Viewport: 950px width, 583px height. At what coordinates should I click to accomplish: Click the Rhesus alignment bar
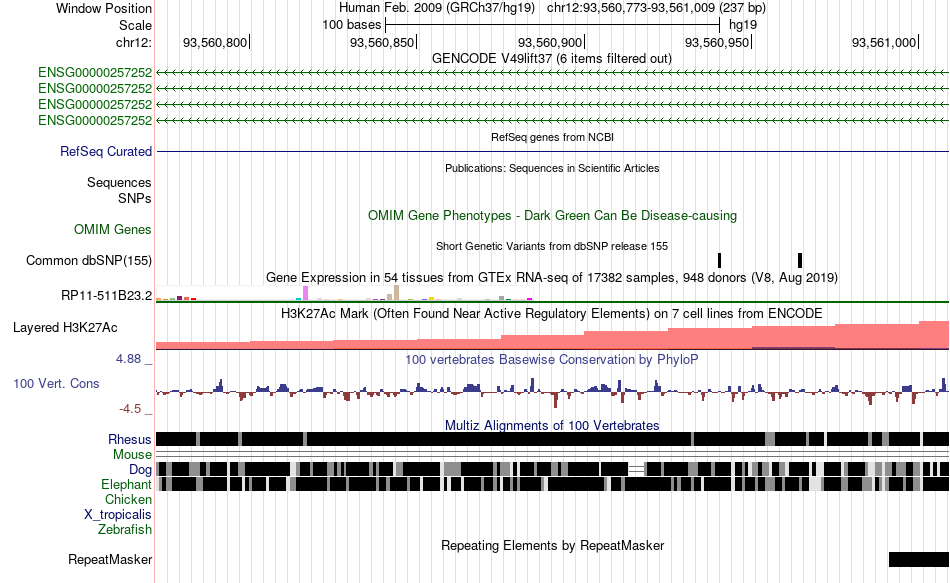(x=552, y=439)
